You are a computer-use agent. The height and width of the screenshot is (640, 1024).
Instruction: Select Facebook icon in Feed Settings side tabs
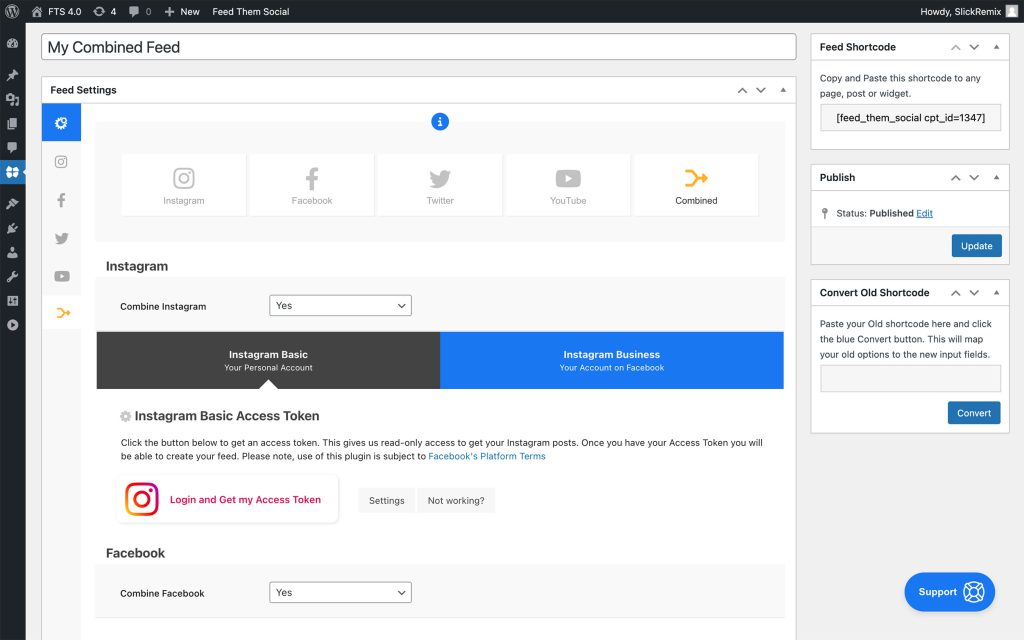(61, 200)
